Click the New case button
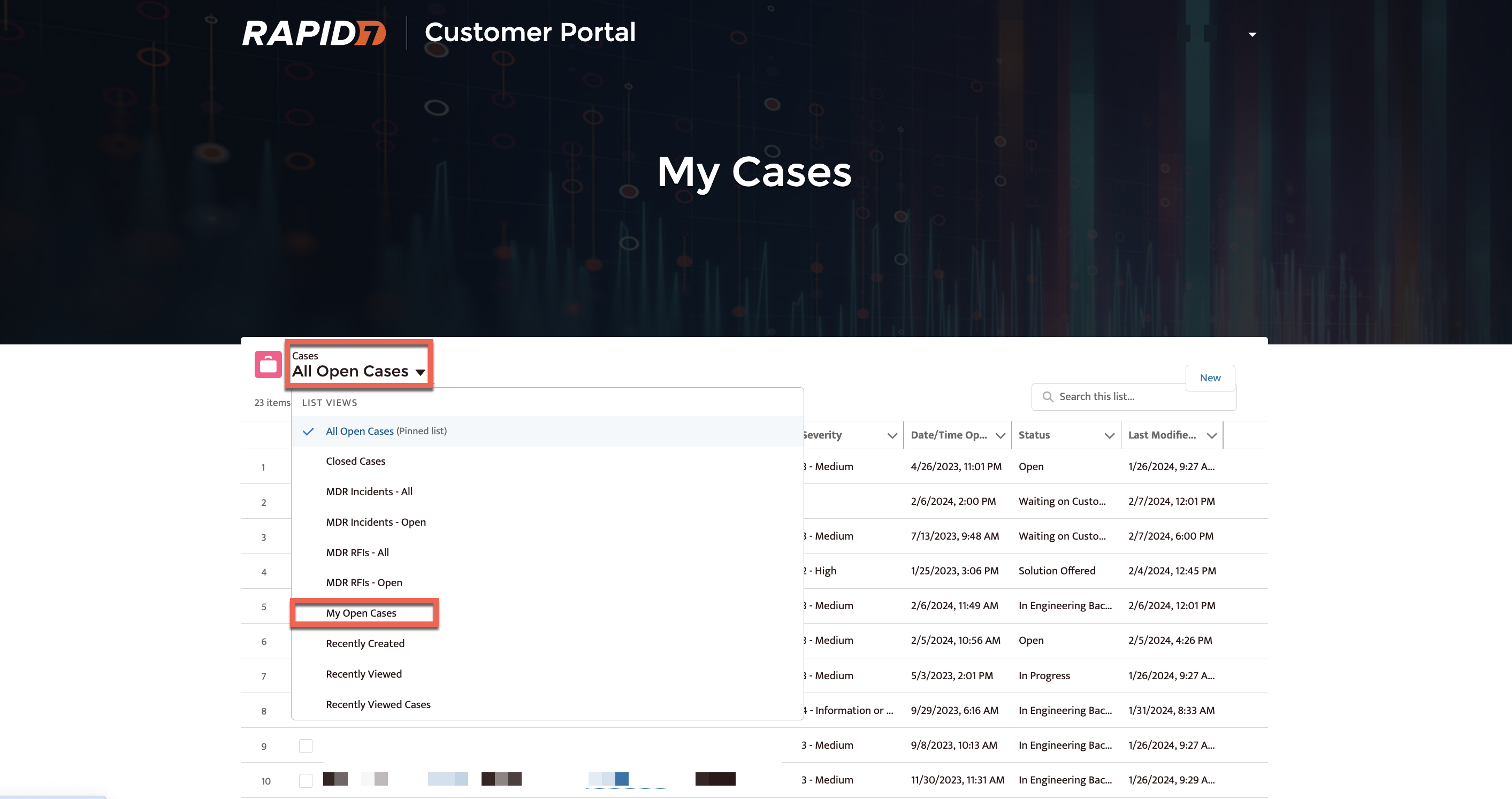Image resolution: width=1512 pixels, height=799 pixels. coord(1210,378)
